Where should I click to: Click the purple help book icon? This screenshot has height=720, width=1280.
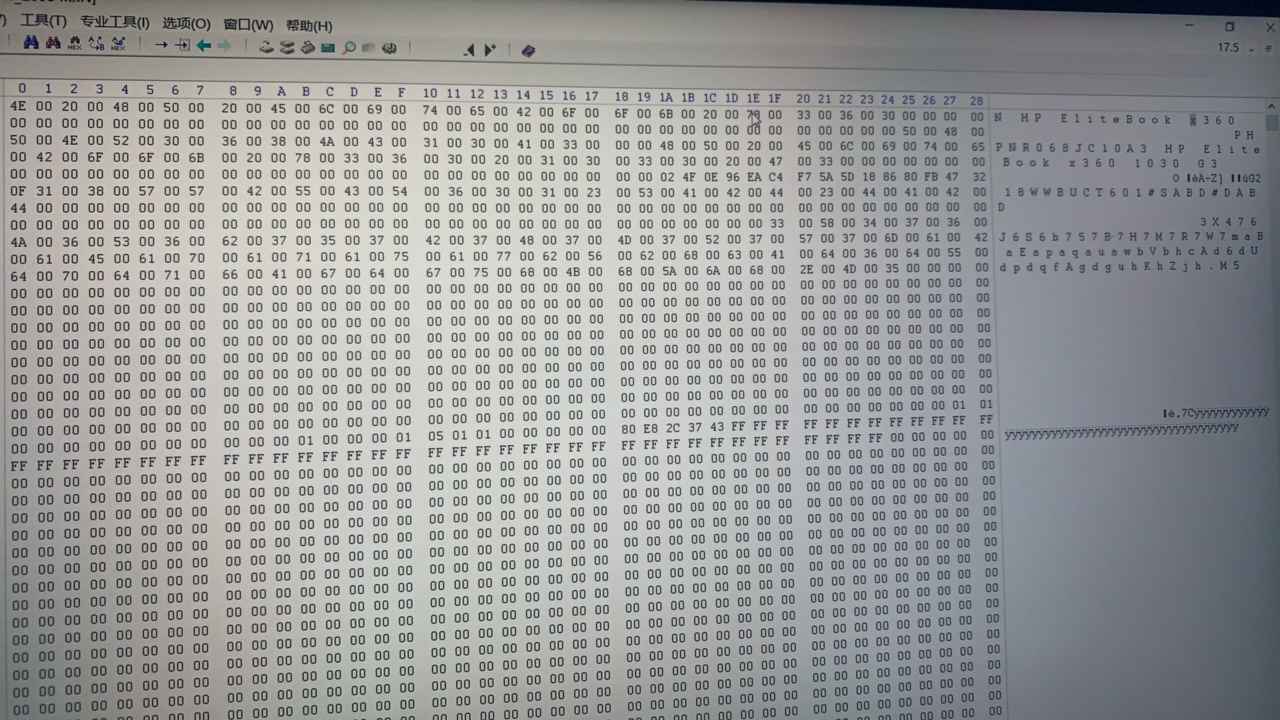[x=528, y=50]
